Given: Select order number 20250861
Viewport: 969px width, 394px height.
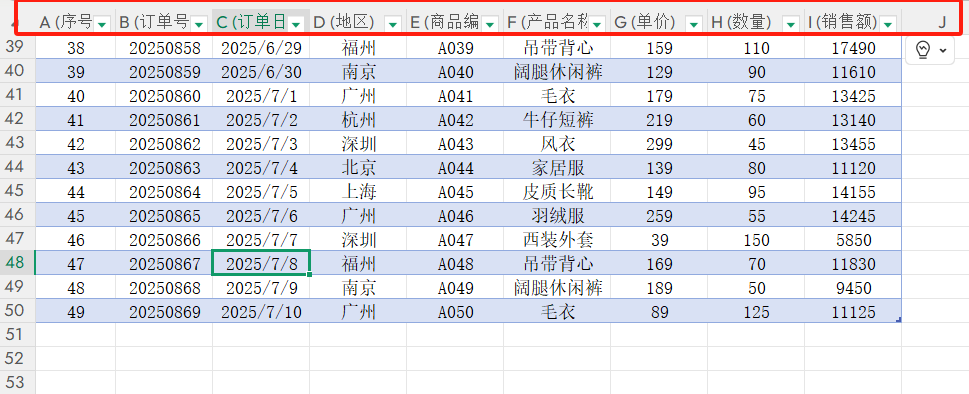Looking at the screenshot, I should click(x=164, y=120).
